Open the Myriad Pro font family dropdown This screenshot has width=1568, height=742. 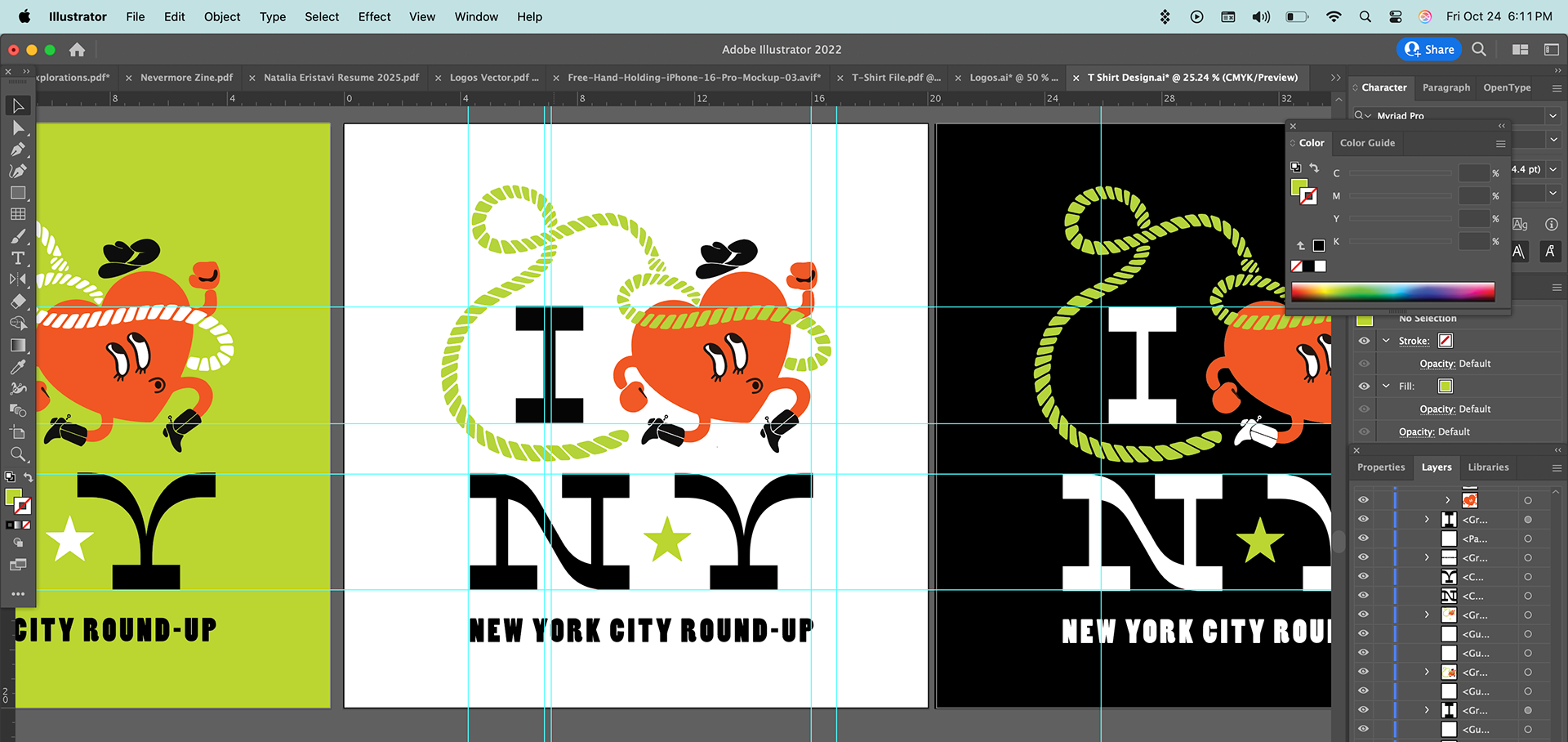(1552, 116)
